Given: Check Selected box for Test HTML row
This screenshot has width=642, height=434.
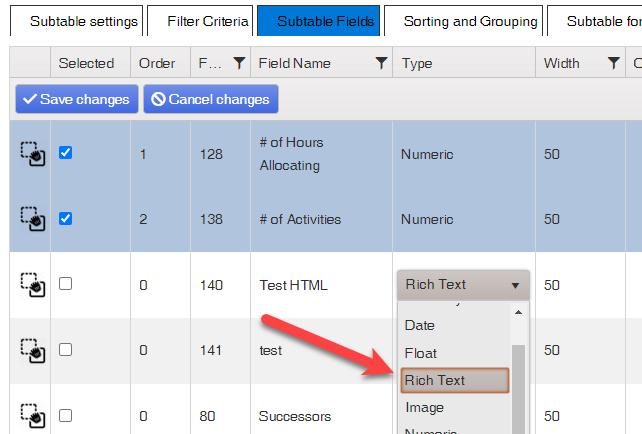Looking at the screenshot, I should (66, 283).
